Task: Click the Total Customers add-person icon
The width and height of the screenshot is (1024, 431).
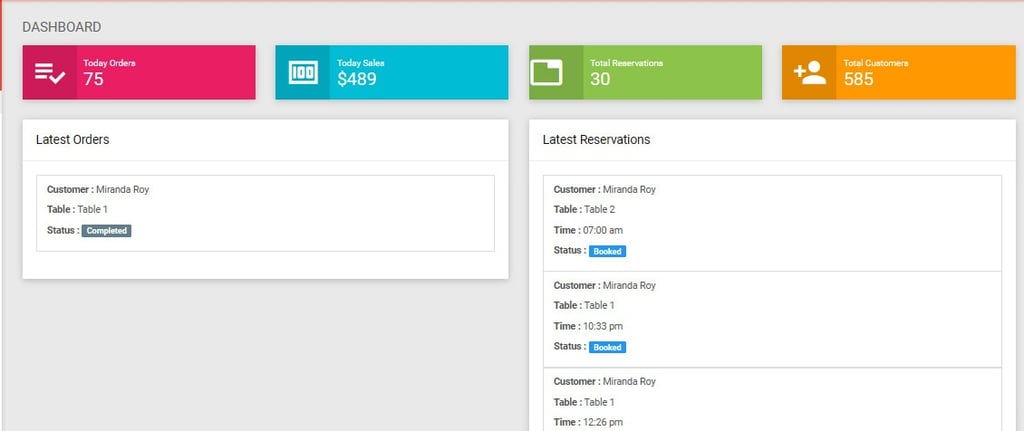Action: 810,72
